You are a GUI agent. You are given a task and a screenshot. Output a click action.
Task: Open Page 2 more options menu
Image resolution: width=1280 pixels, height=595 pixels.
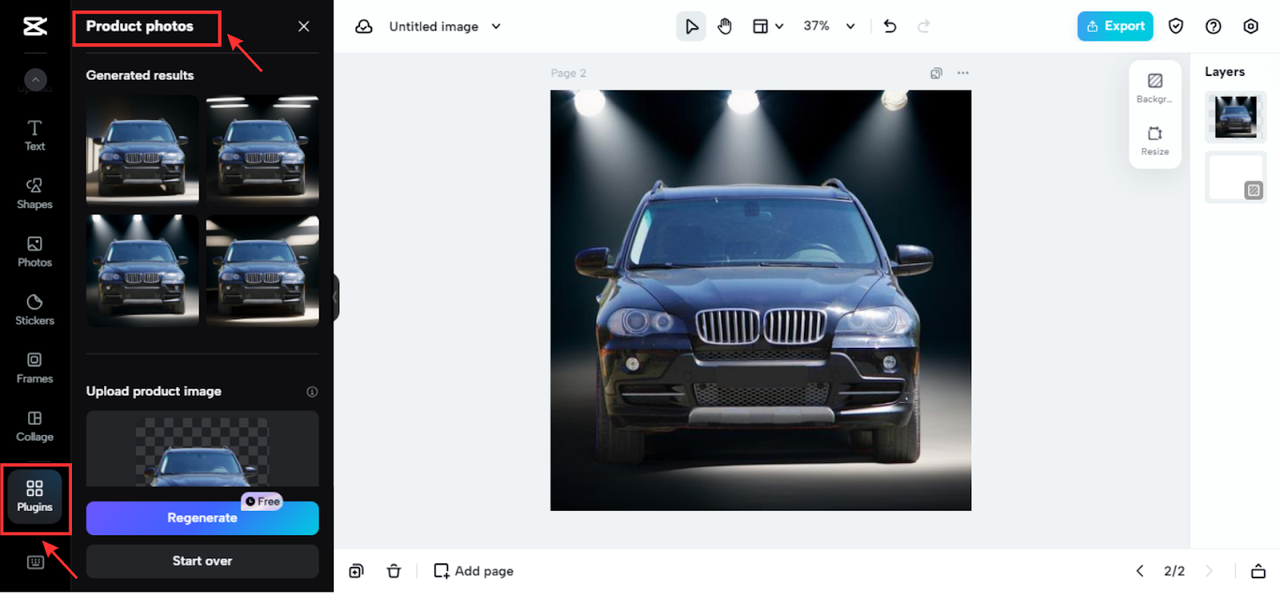(x=963, y=73)
